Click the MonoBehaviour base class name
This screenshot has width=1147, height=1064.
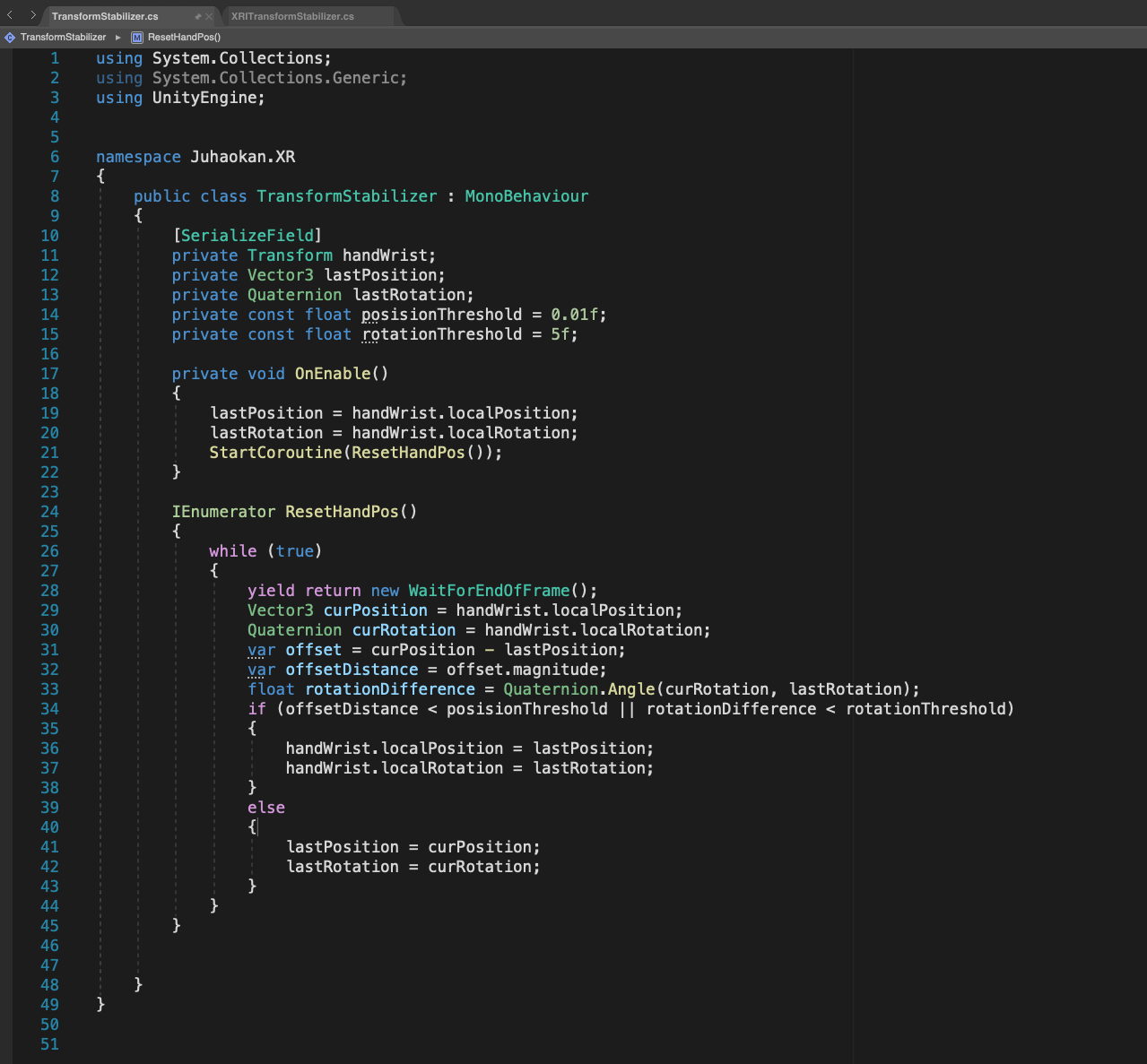[526, 196]
